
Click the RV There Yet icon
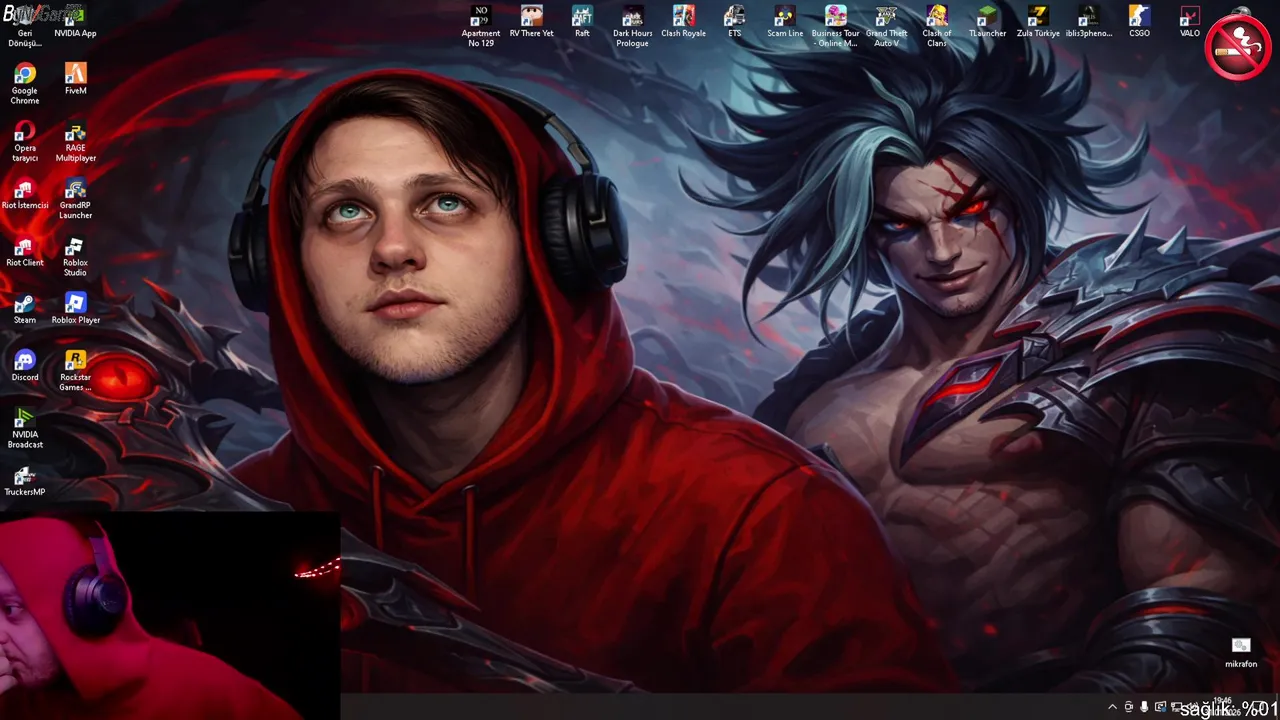pyautogui.click(x=531, y=22)
